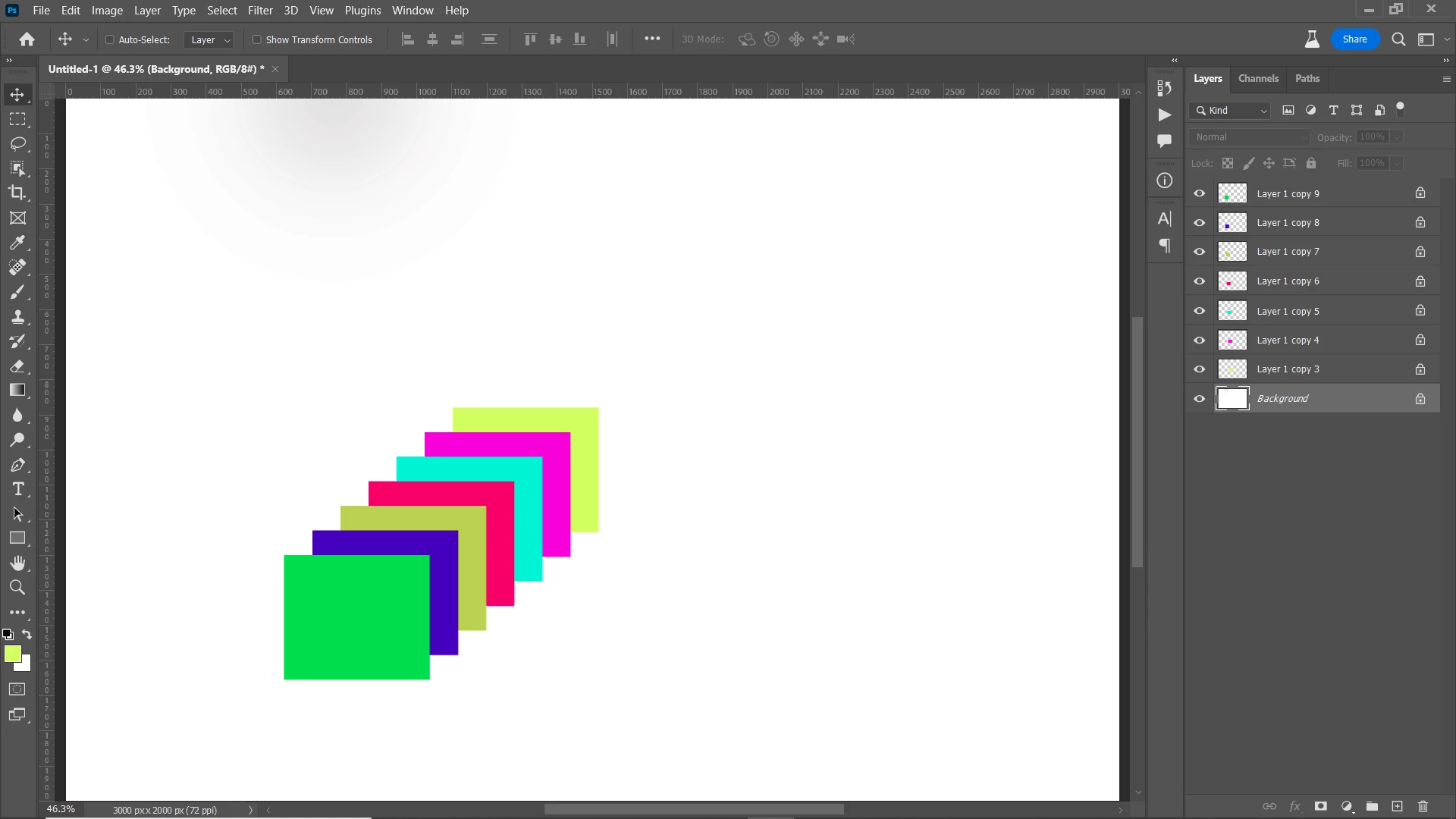
Task: Enable Show Transform Controls checkbox
Action: pyautogui.click(x=256, y=39)
